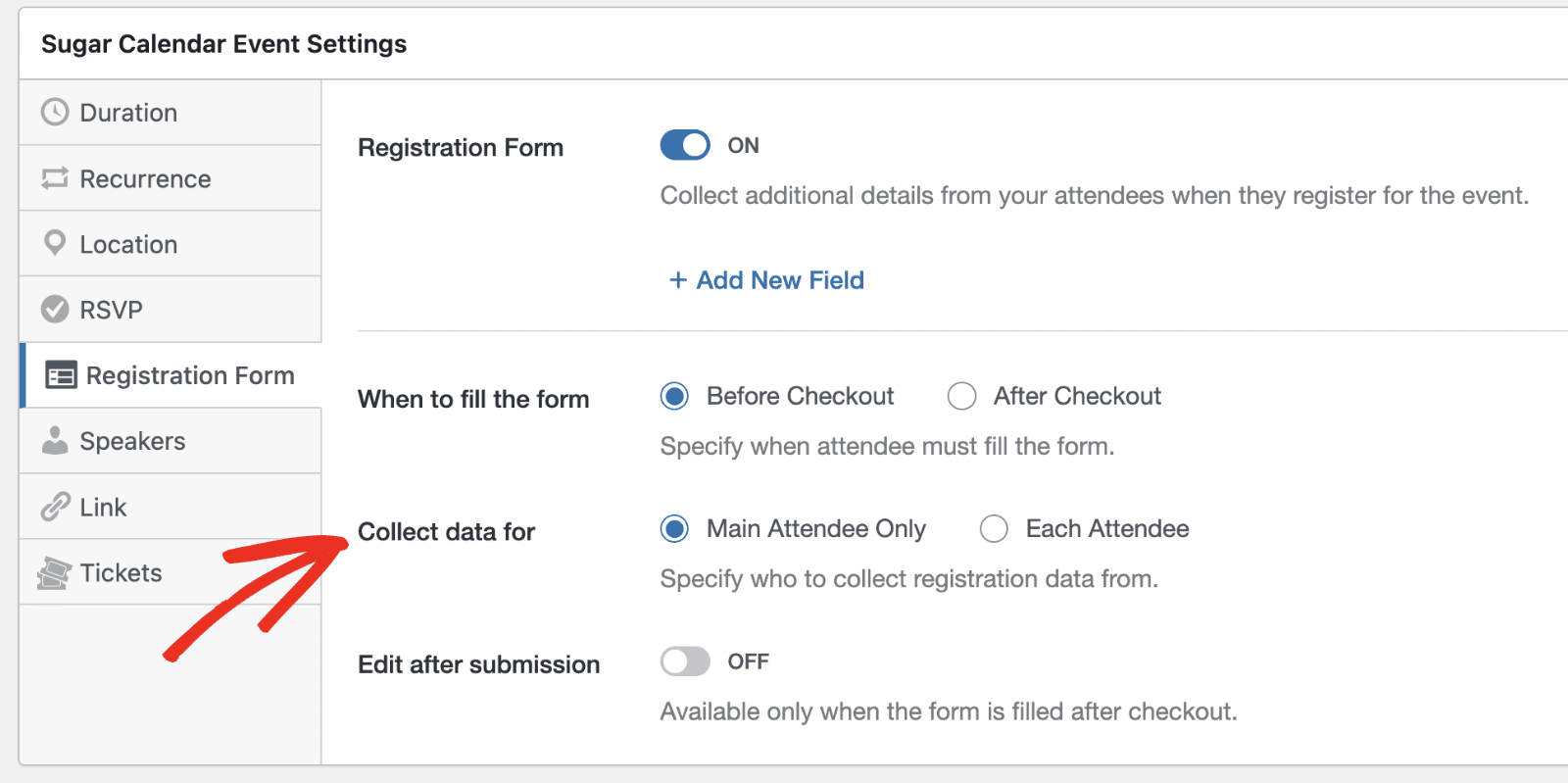Screen dimensions: 1568x783
Task: Click the Sugar Calendar Event Settings heading
Action: 223,44
